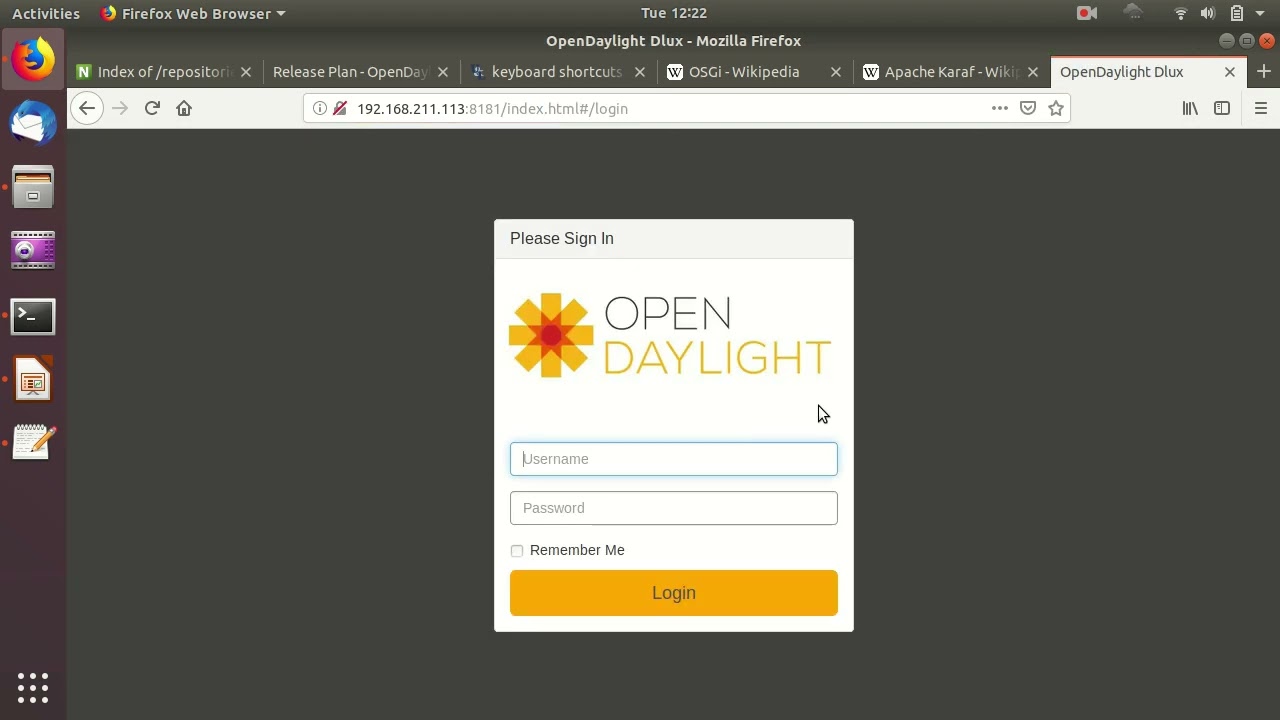
Task: Reload the current page
Action: tap(152, 108)
